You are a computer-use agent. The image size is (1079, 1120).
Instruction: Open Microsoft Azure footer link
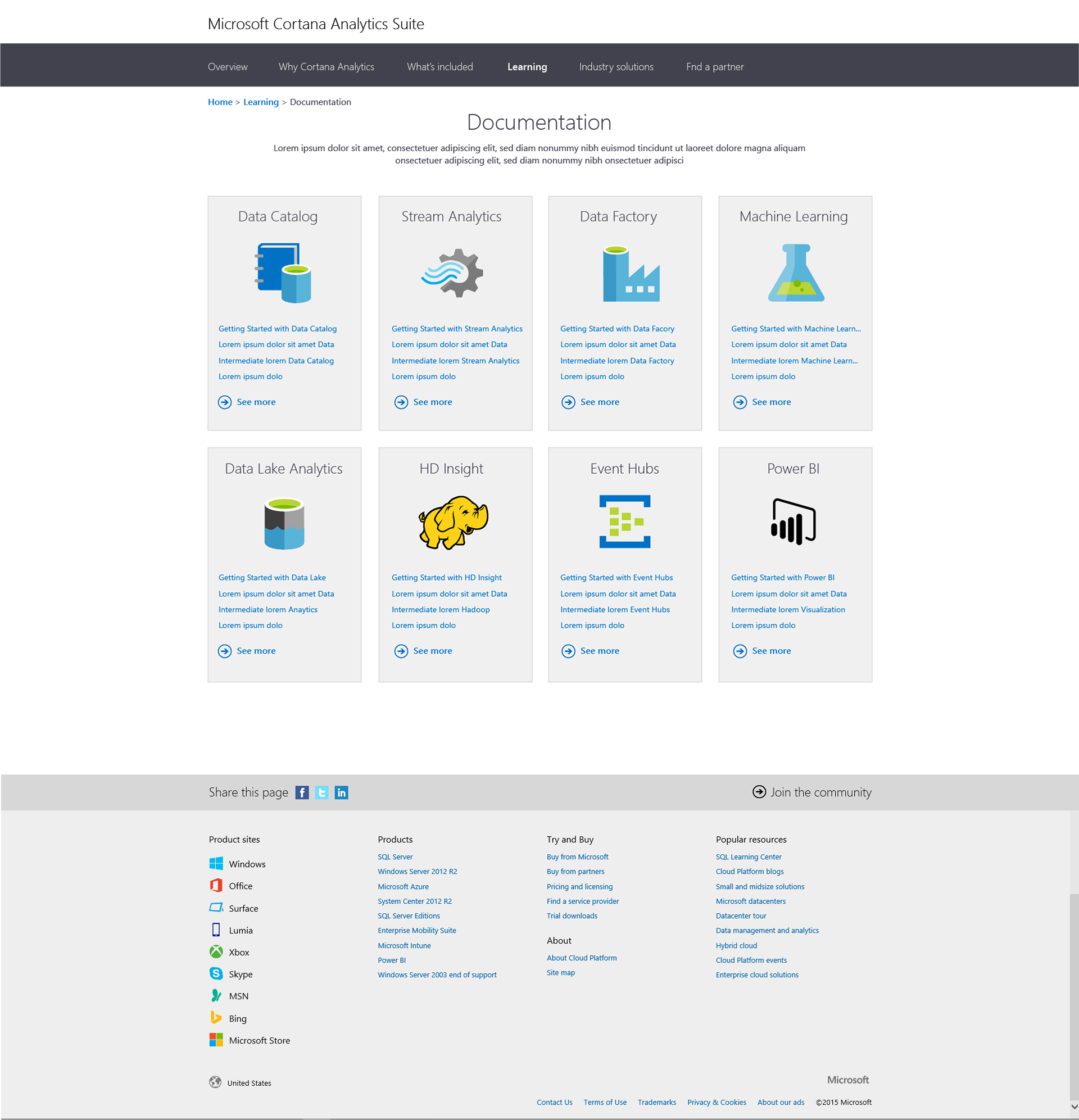(x=403, y=887)
